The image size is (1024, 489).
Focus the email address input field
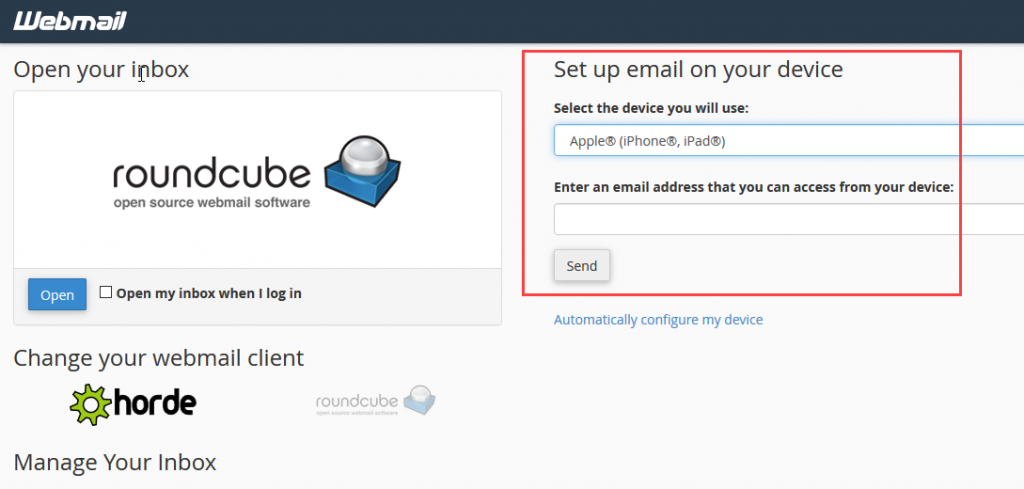pyautogui.click(x=788, y=219)
